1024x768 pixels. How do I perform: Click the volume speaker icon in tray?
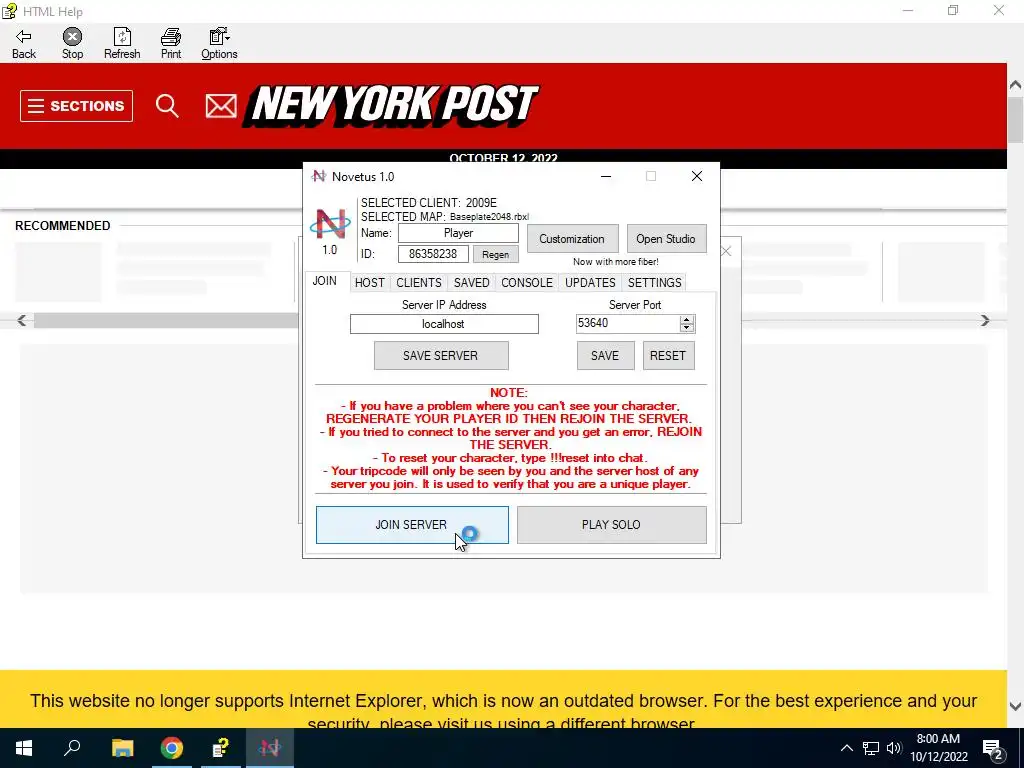coord(894,748)
